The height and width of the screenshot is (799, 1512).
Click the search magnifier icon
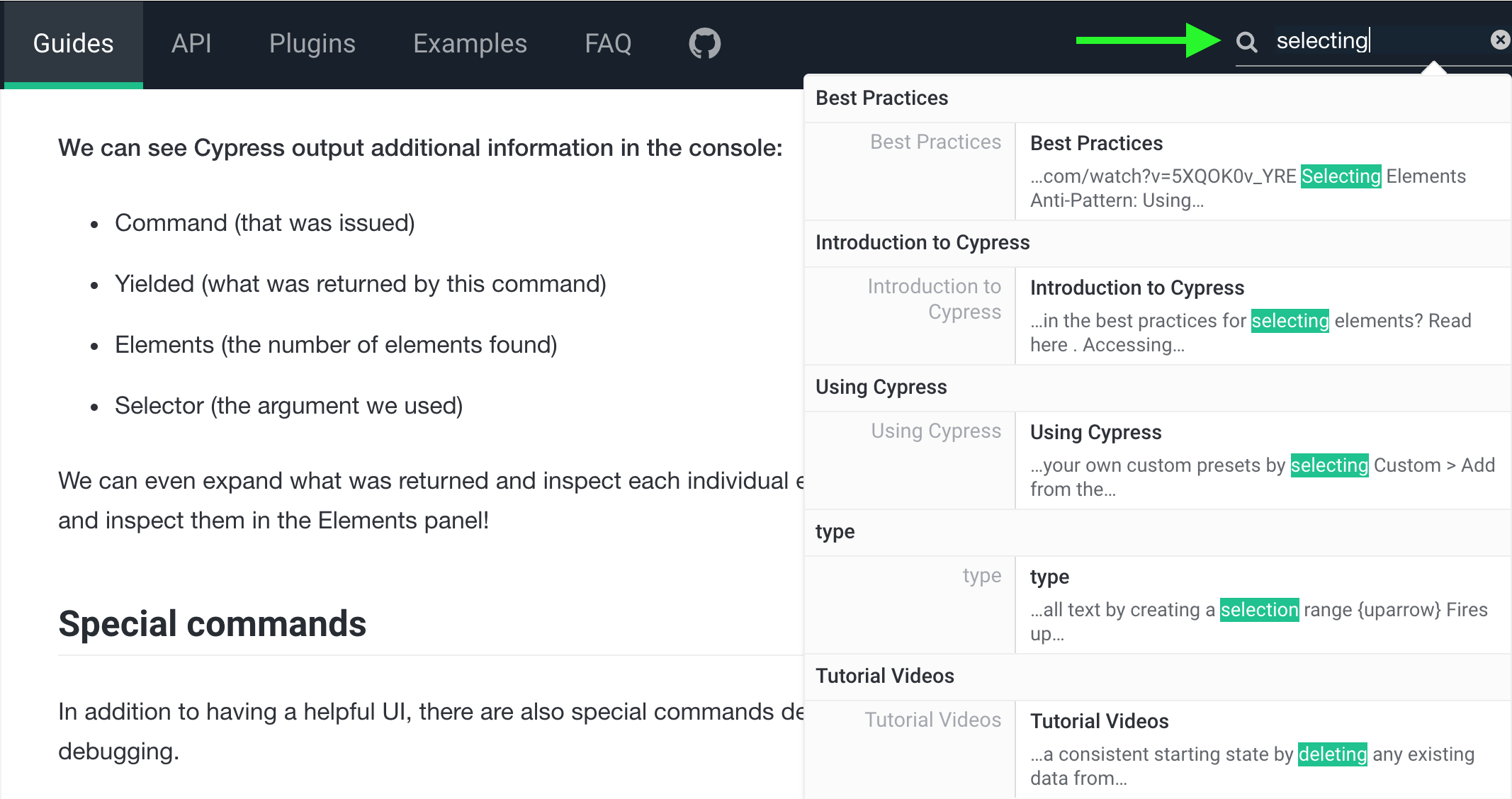1246,42
